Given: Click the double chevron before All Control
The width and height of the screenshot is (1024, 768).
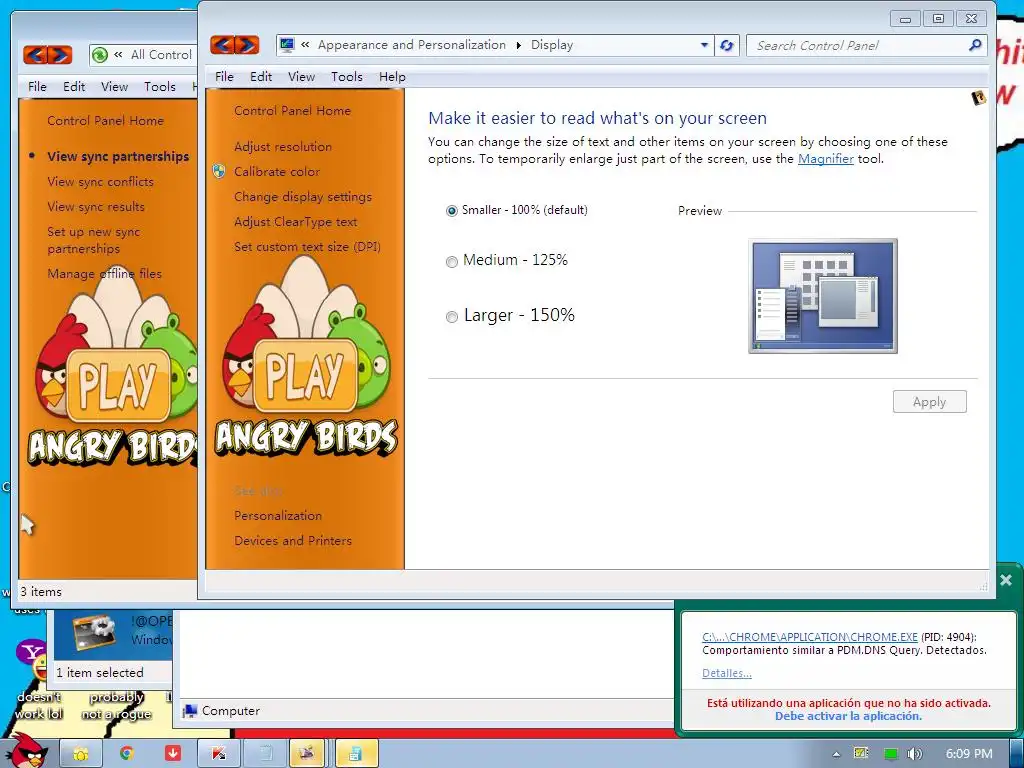Looking at the screenshot, I should click(118, 55).
